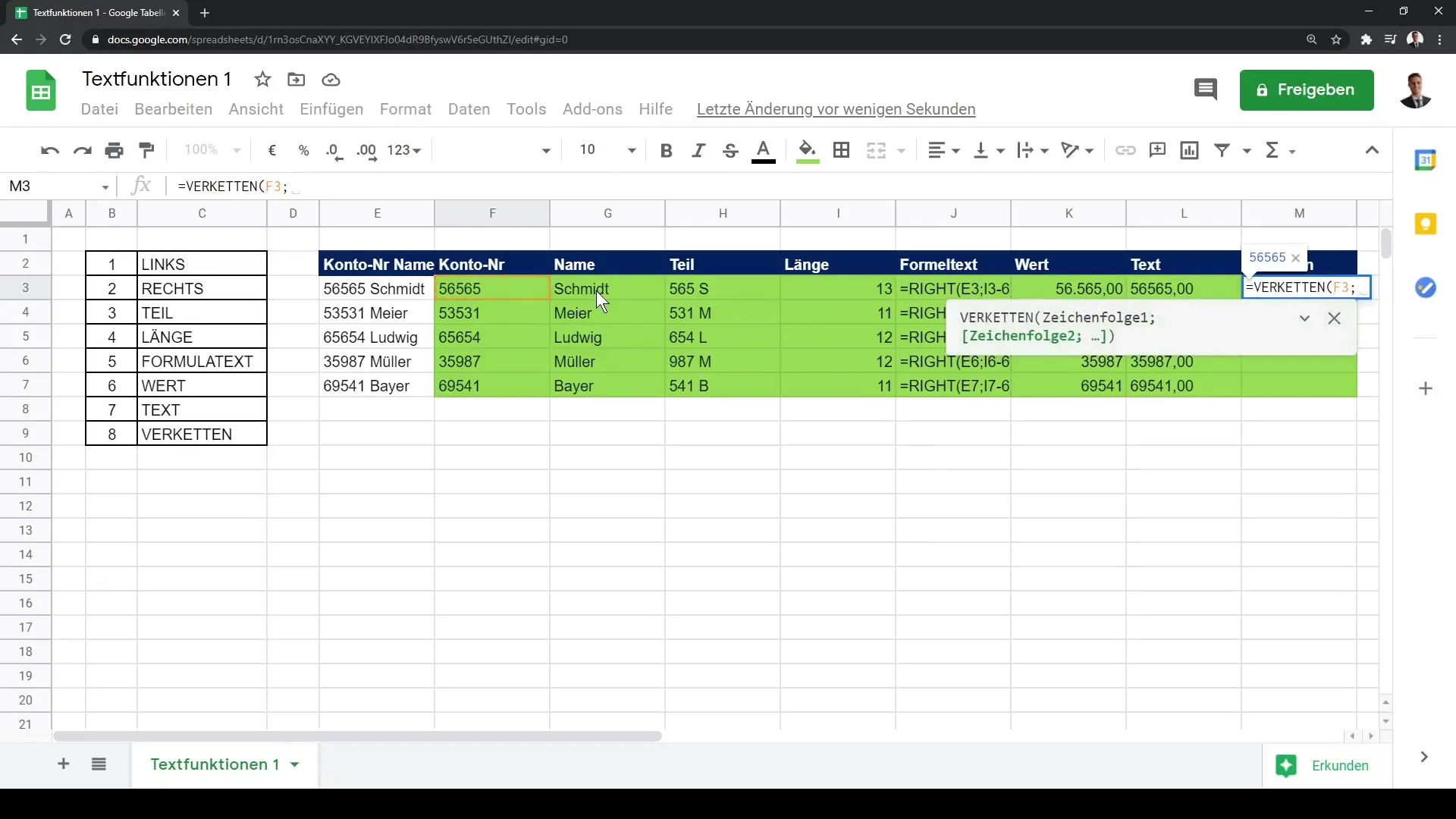Decrease decimal places icon
The height and width of the screenshot is (819, 1456).
pyautogui.click(x=334, y=150)
